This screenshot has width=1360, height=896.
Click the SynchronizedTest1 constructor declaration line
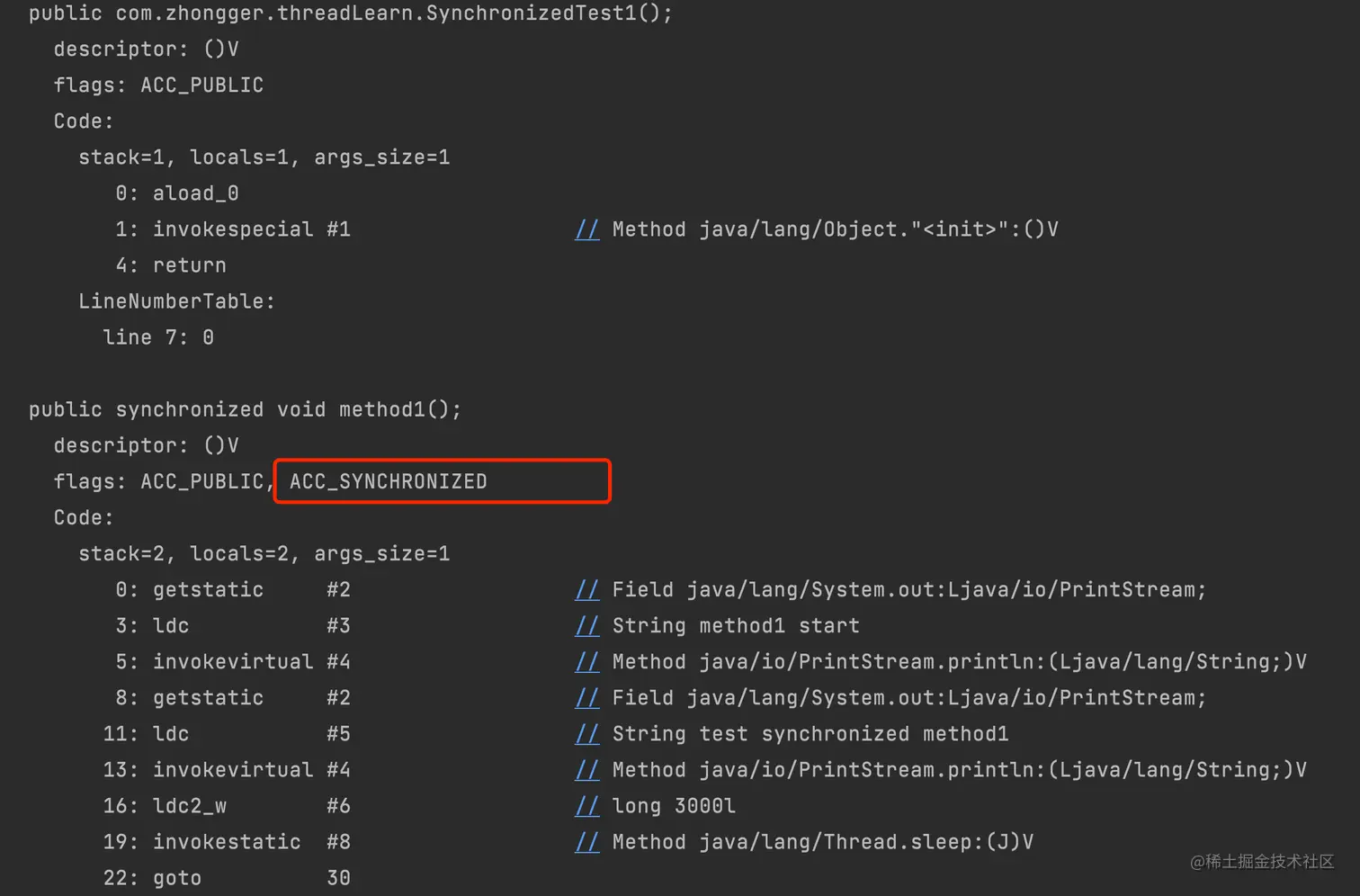point(350,13)
